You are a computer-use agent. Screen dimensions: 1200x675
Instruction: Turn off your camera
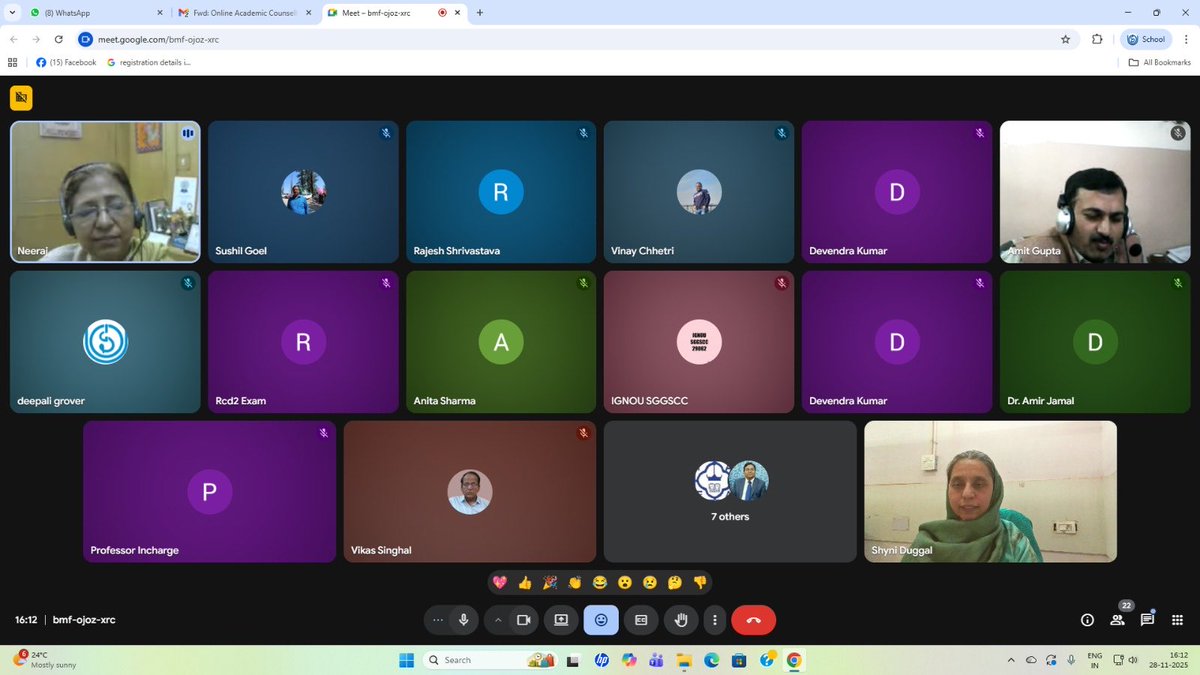(x=524, y=620)
